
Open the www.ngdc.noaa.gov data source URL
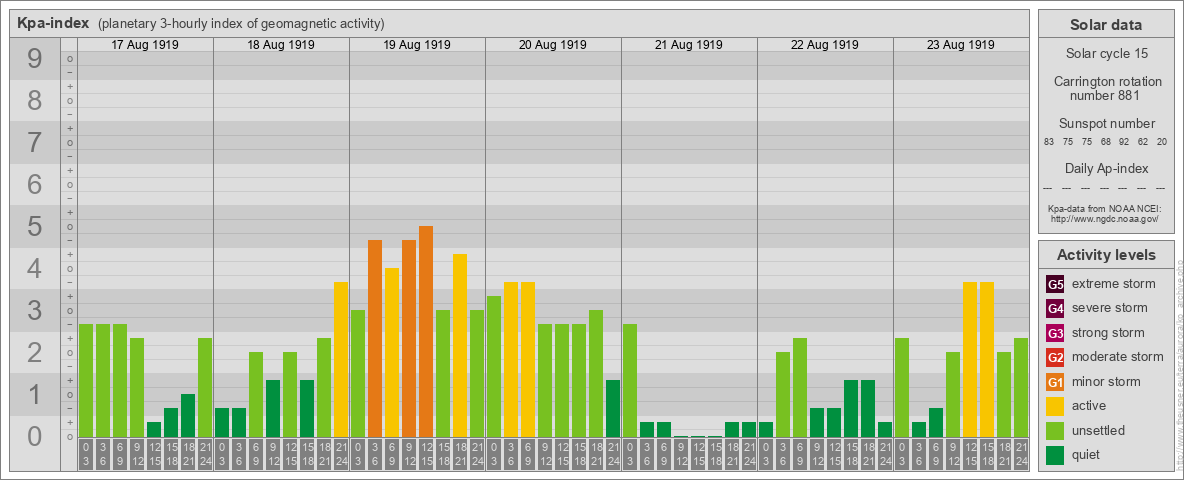click(1104, 218)
